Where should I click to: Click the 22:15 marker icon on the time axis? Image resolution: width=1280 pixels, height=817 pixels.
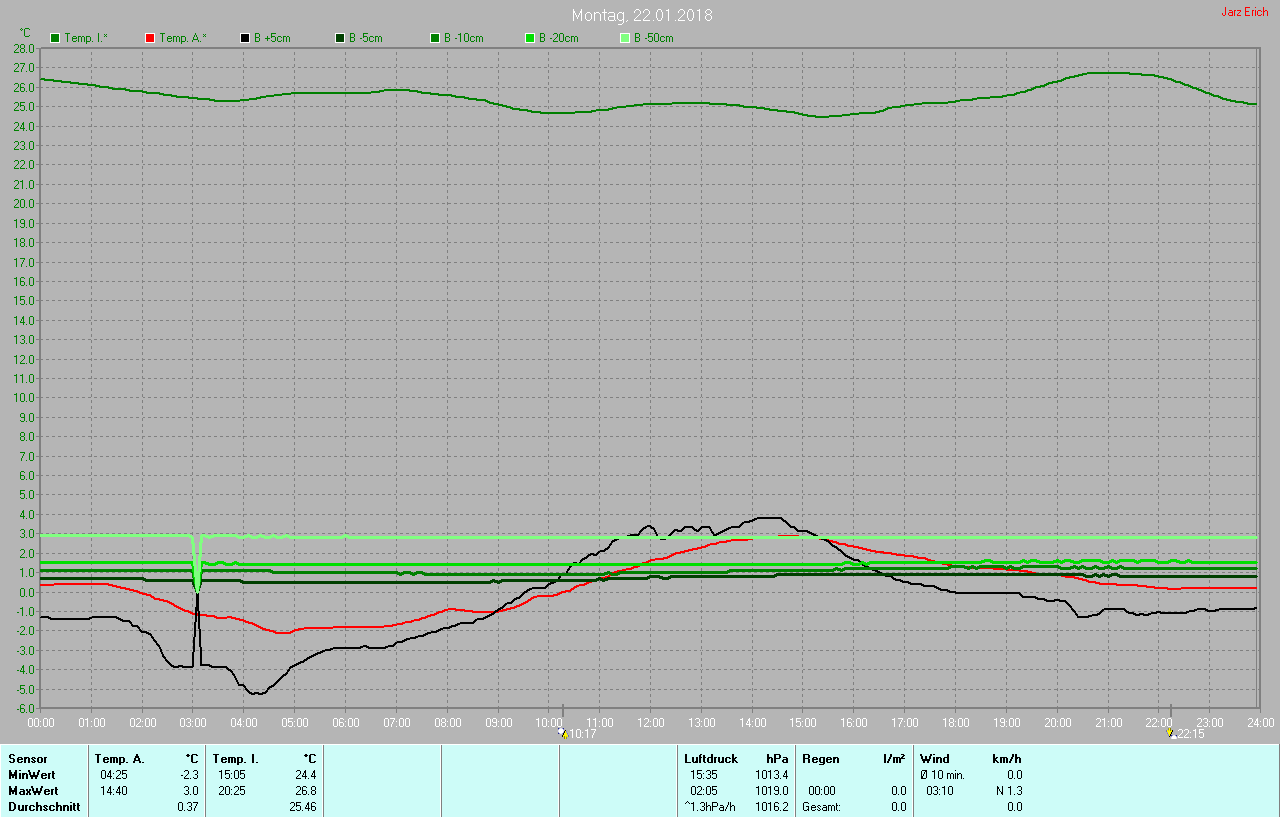[x=1171, y=733]
